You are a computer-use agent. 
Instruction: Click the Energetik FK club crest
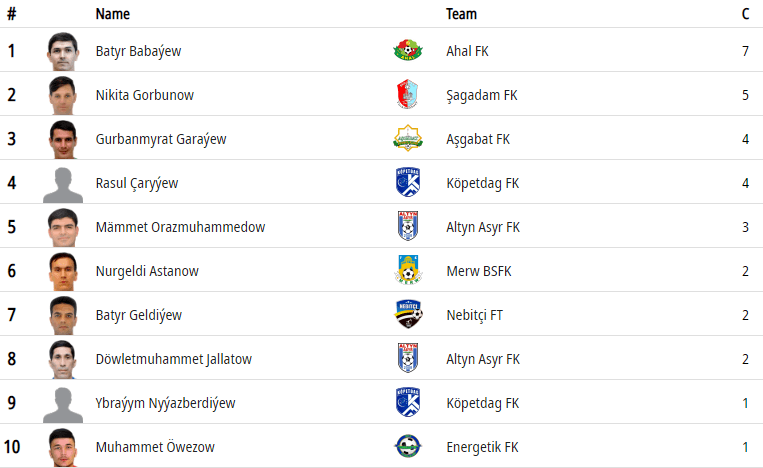point(408,447)
